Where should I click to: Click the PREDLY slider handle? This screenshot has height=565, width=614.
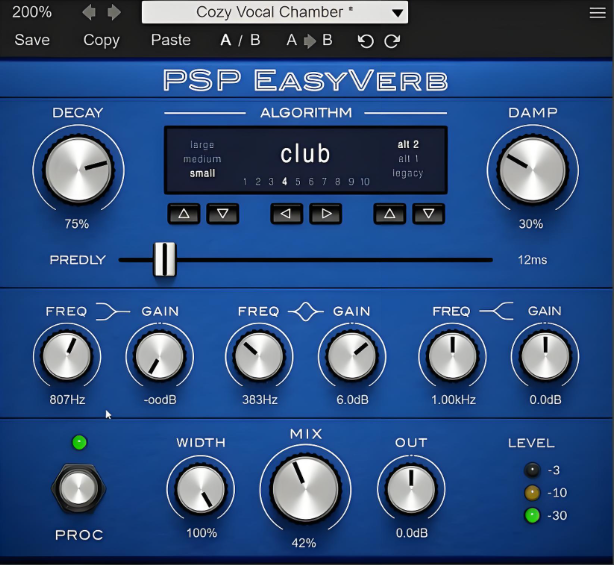pyautogui.click(x=165, y=259)
